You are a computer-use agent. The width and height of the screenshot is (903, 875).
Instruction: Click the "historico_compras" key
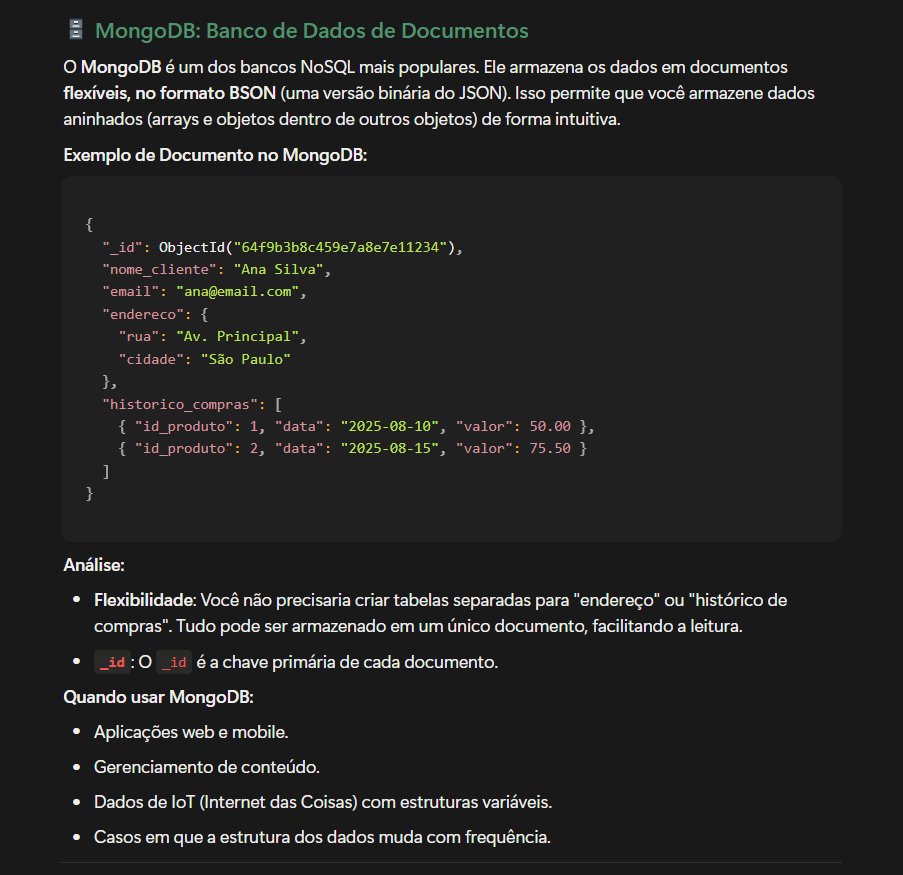[x=180, y=404]
